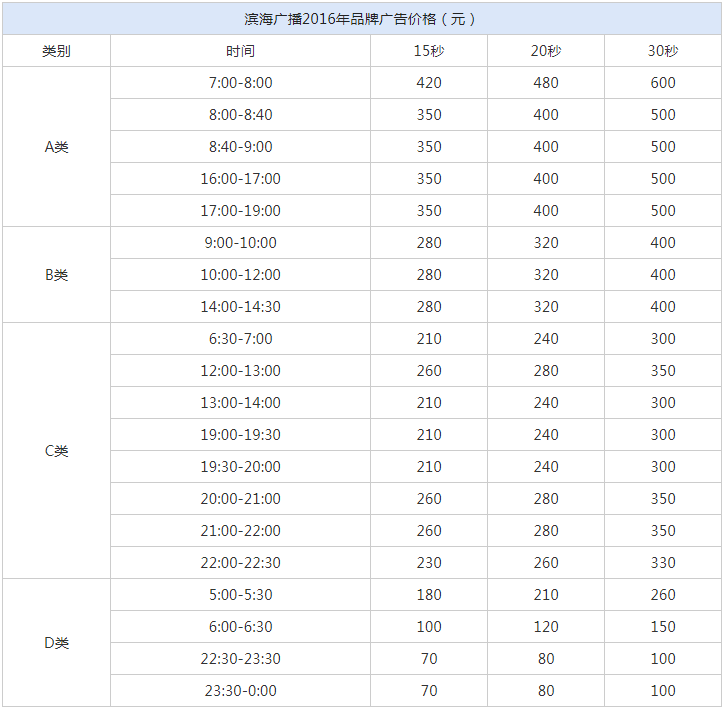Click the 150 price for 6:00-6:30
The image size is (722, 710).
click(663, 627)
